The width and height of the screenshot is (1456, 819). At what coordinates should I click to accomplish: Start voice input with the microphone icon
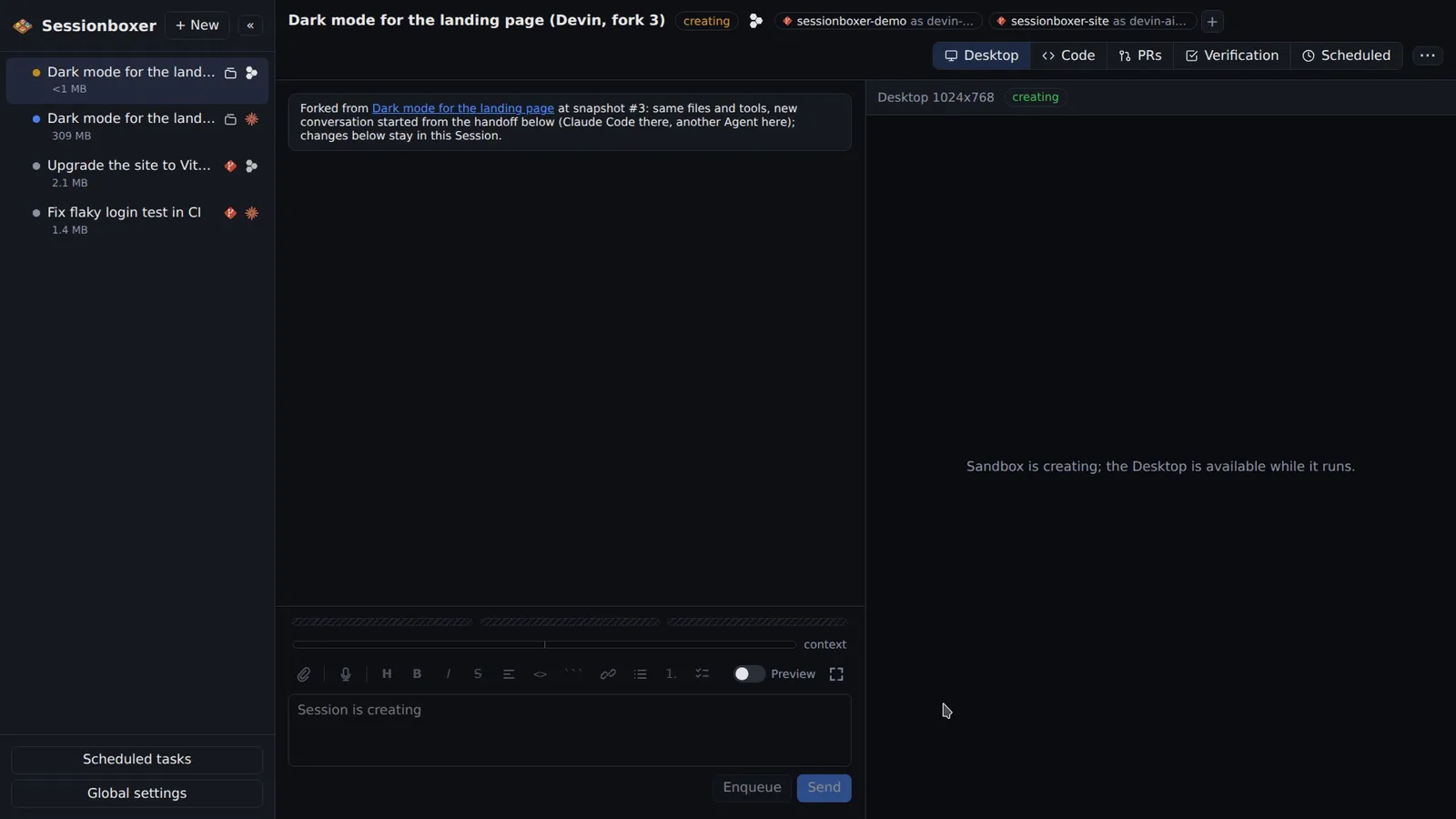346,674
